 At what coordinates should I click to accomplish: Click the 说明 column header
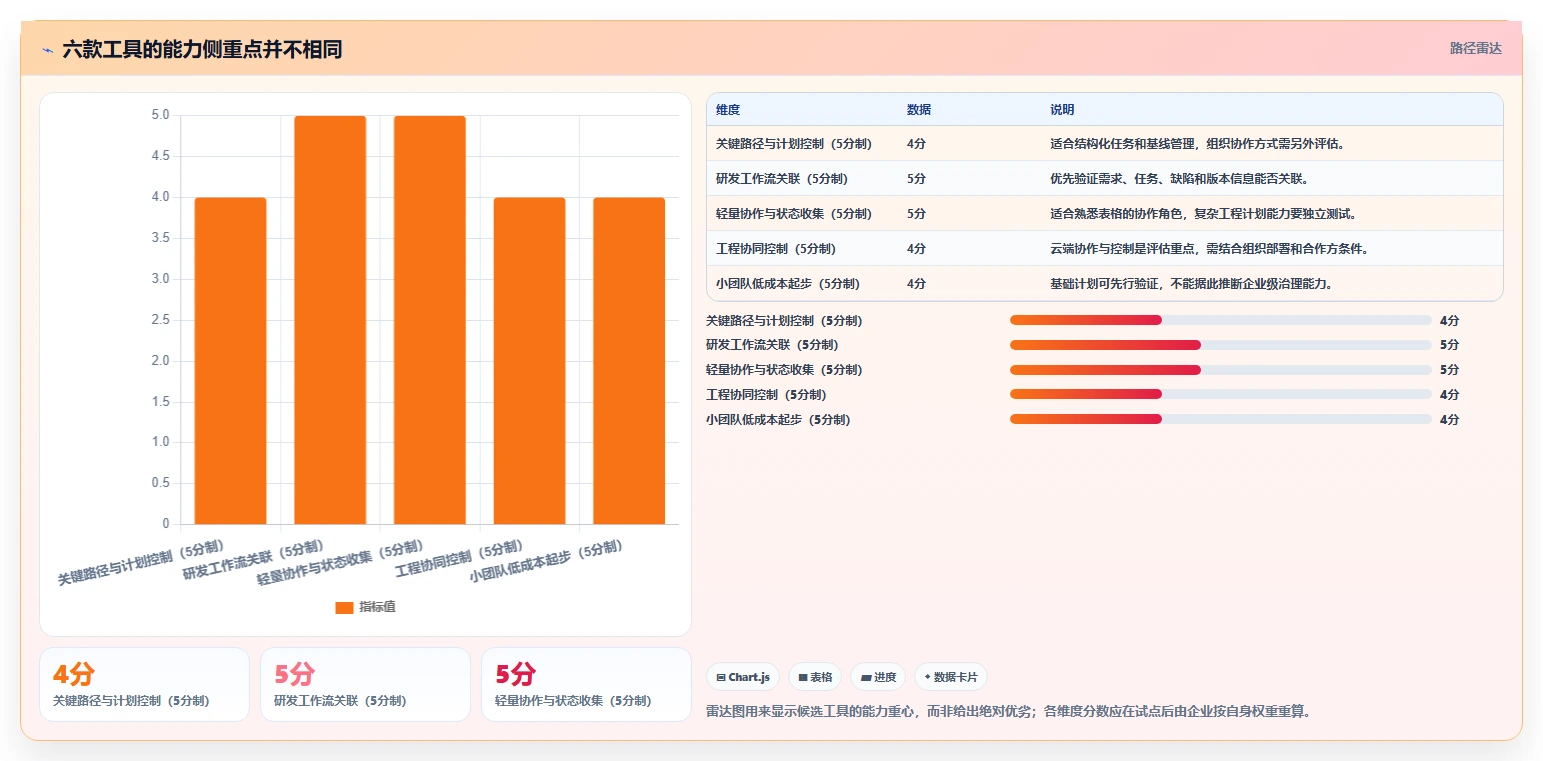[x=1062, y=110]
